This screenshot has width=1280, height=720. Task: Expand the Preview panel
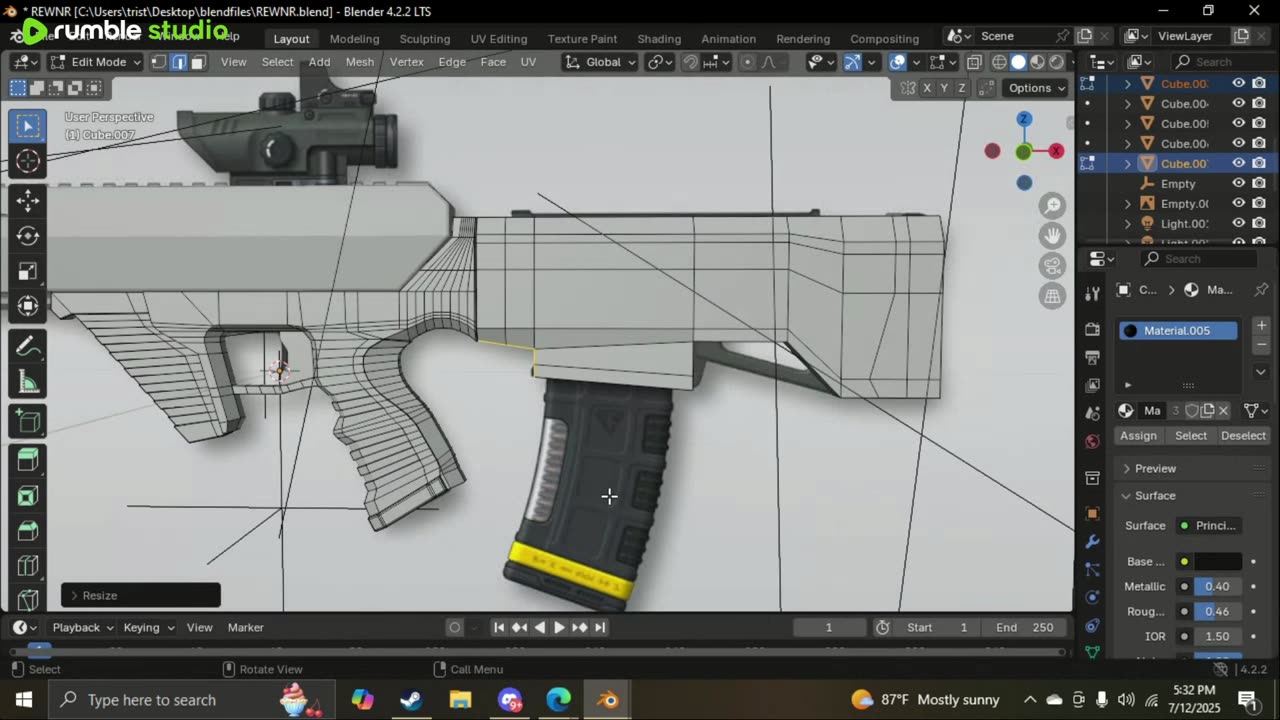(1155, 468)
